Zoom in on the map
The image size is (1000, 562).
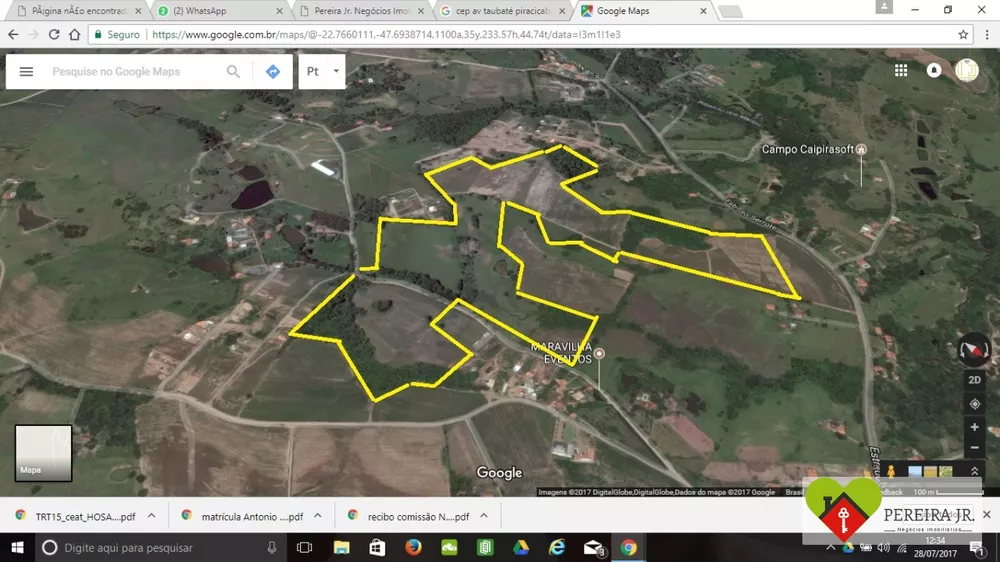(x=974, y=427)
